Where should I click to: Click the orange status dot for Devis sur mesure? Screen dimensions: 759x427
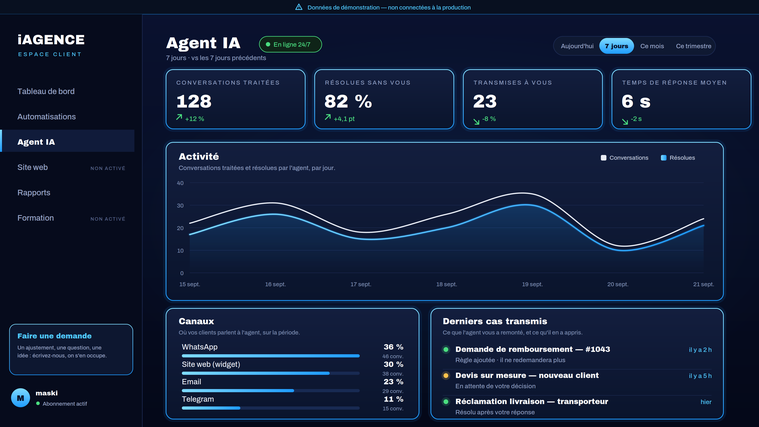coord(446,375)
